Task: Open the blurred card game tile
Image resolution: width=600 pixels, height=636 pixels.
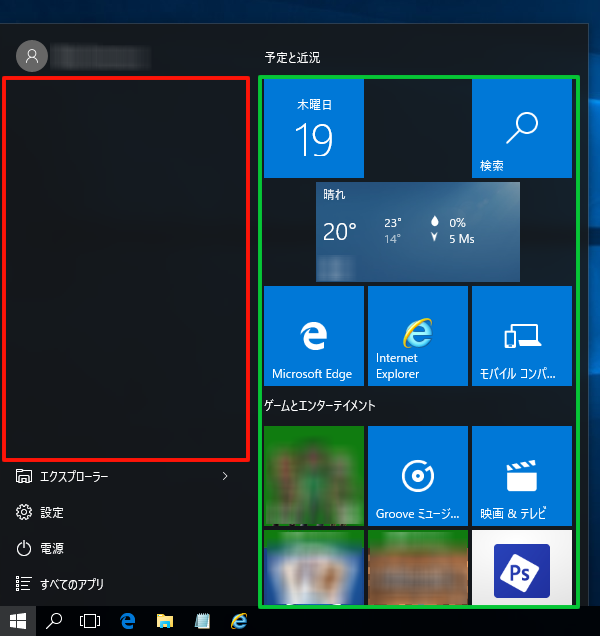Action: click(314, 567)
